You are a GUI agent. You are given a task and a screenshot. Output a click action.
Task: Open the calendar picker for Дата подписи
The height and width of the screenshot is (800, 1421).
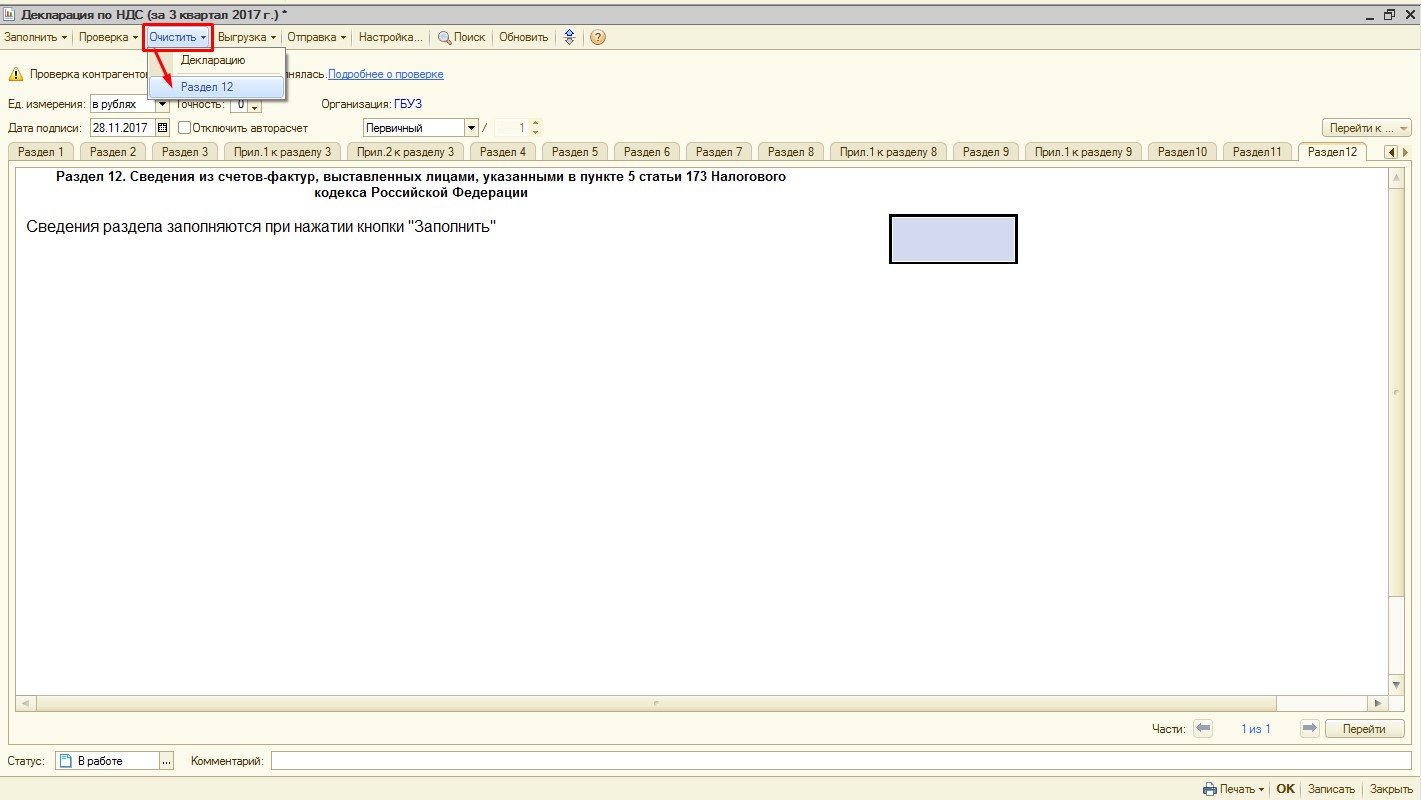163,128
